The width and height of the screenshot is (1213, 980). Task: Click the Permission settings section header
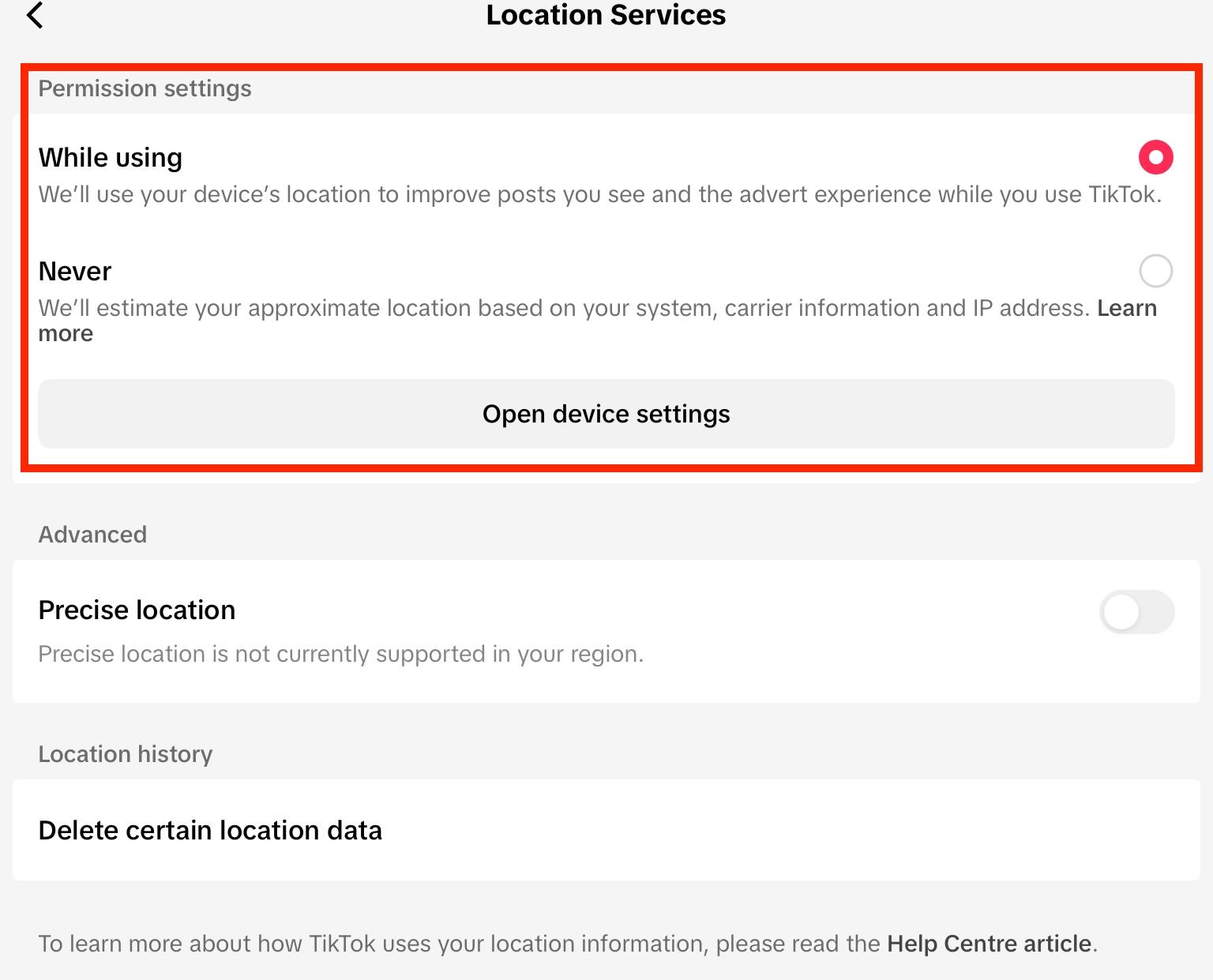point(145,88)
